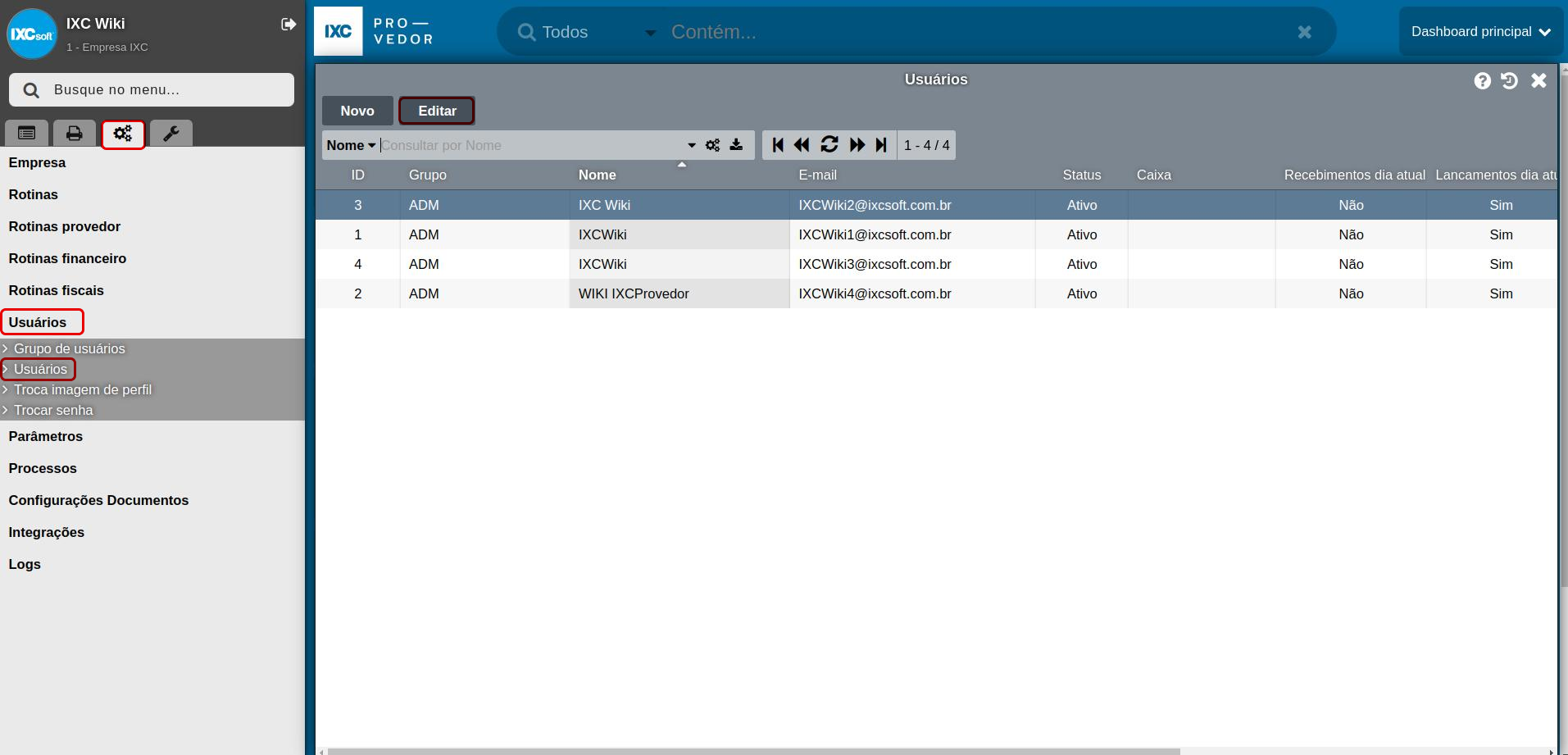Viewport: 1568px width, 755px height.
Task: Open the list menu tab icon
Action: 27,133
